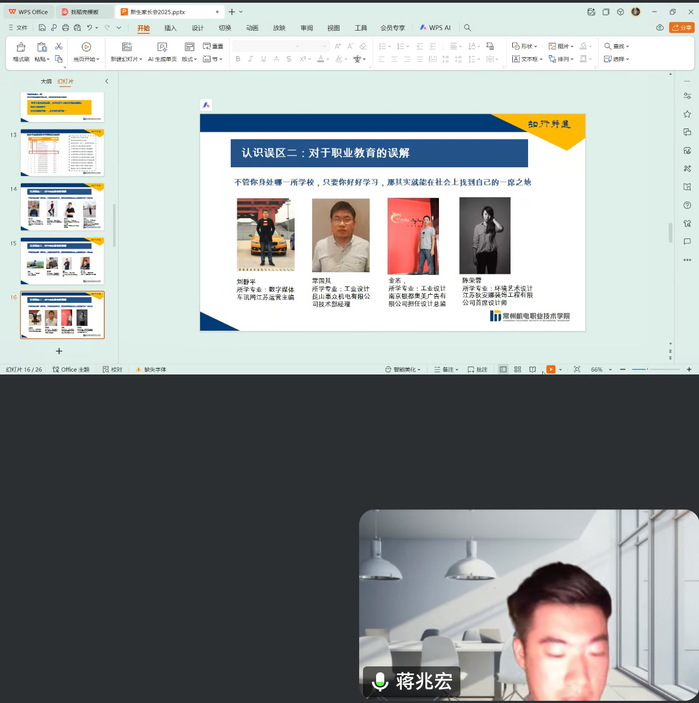Toggle 备注 notes pane in status bar
Screen dimensions: 699x703
point(446,370)
